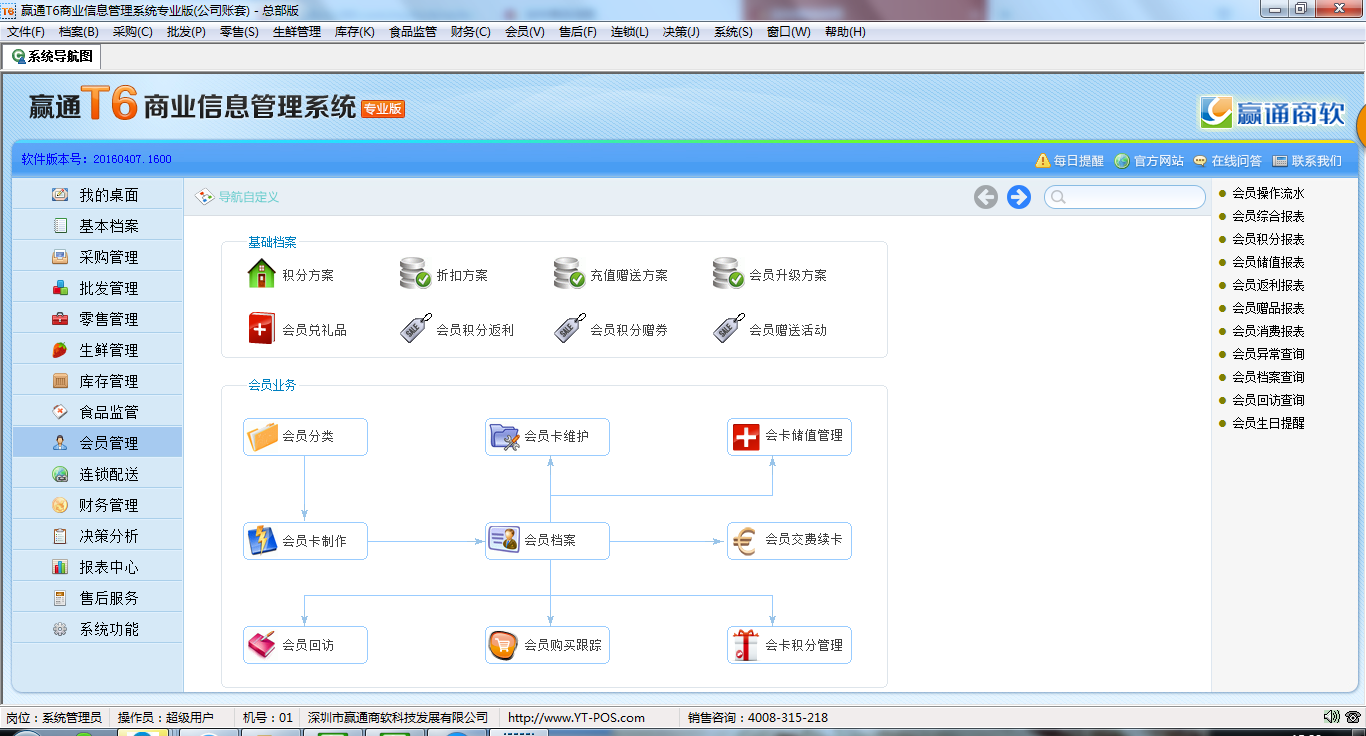This screenshot has height=736, width=1366.
Task: Click the navigation search field
Action: (x=1125, y=197)
